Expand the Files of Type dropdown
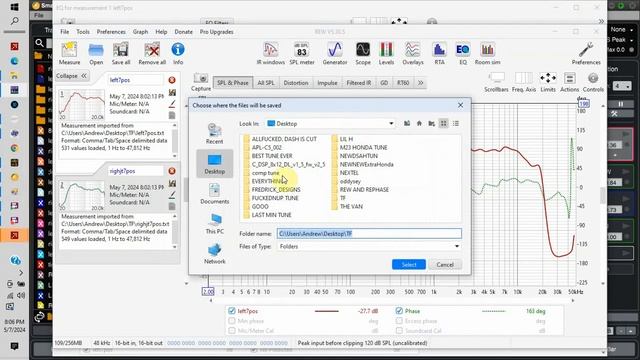 coord(457,246)
